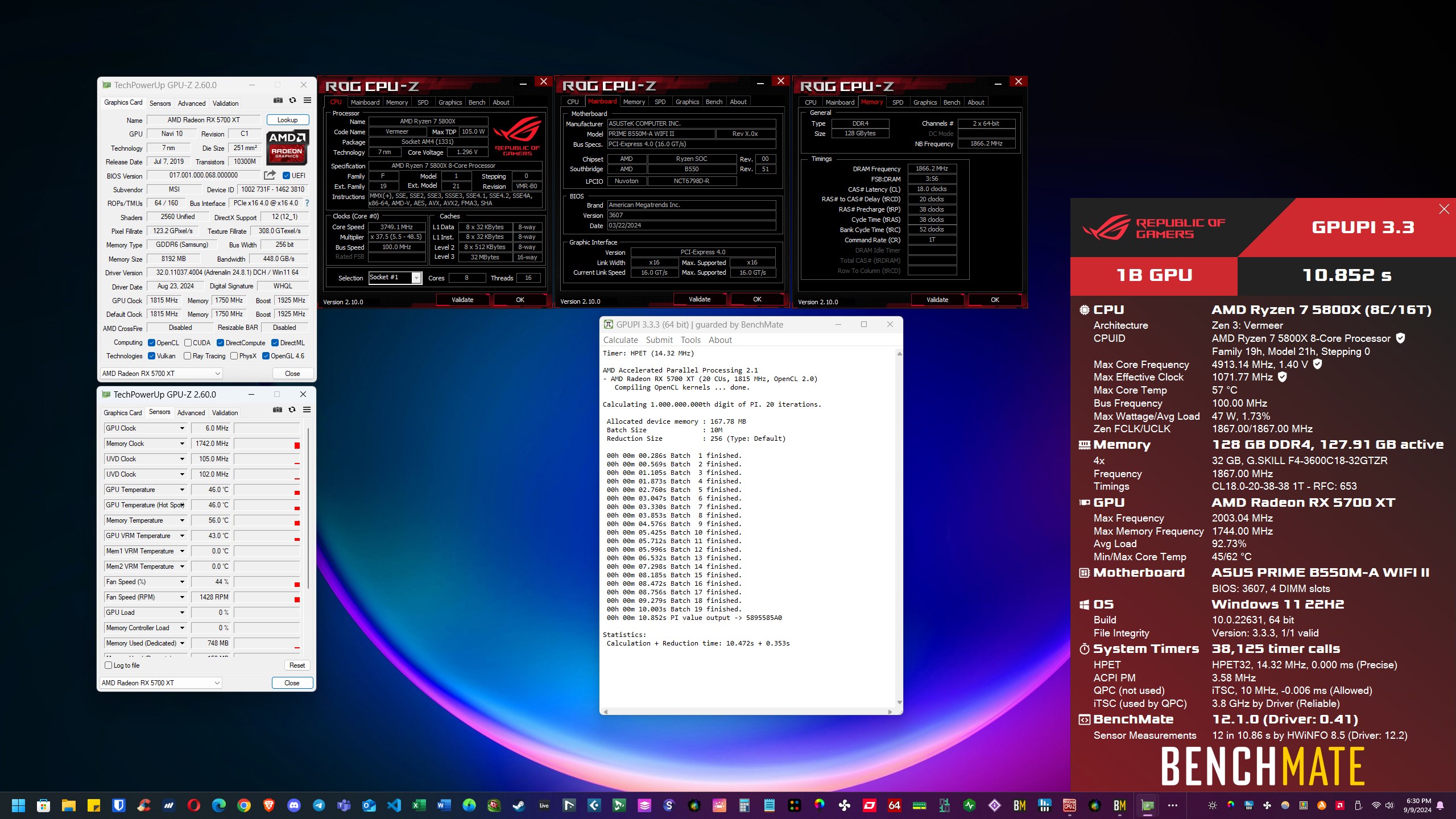Open Telegram from the taskbar
The height and width of the screenshot is (819, 1456).
click(x=319, y=805)
